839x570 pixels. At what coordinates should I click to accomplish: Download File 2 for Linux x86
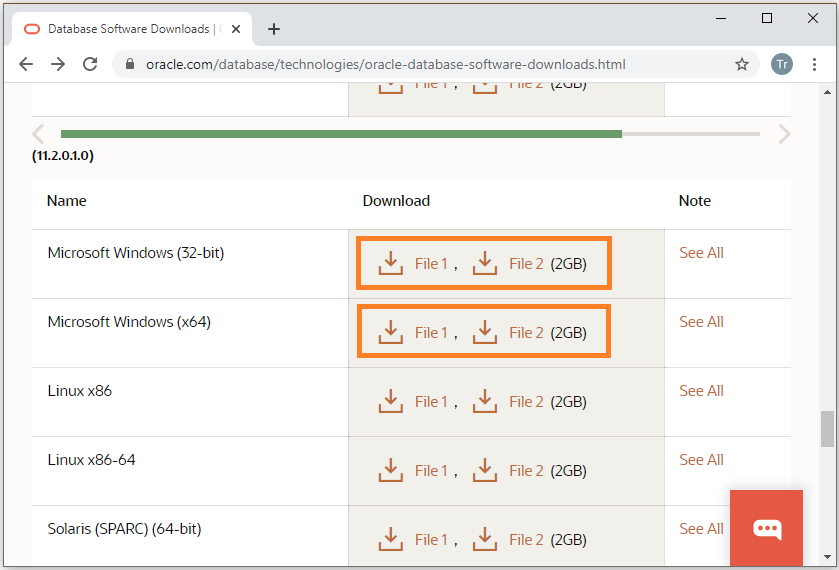tap(526, 402)
